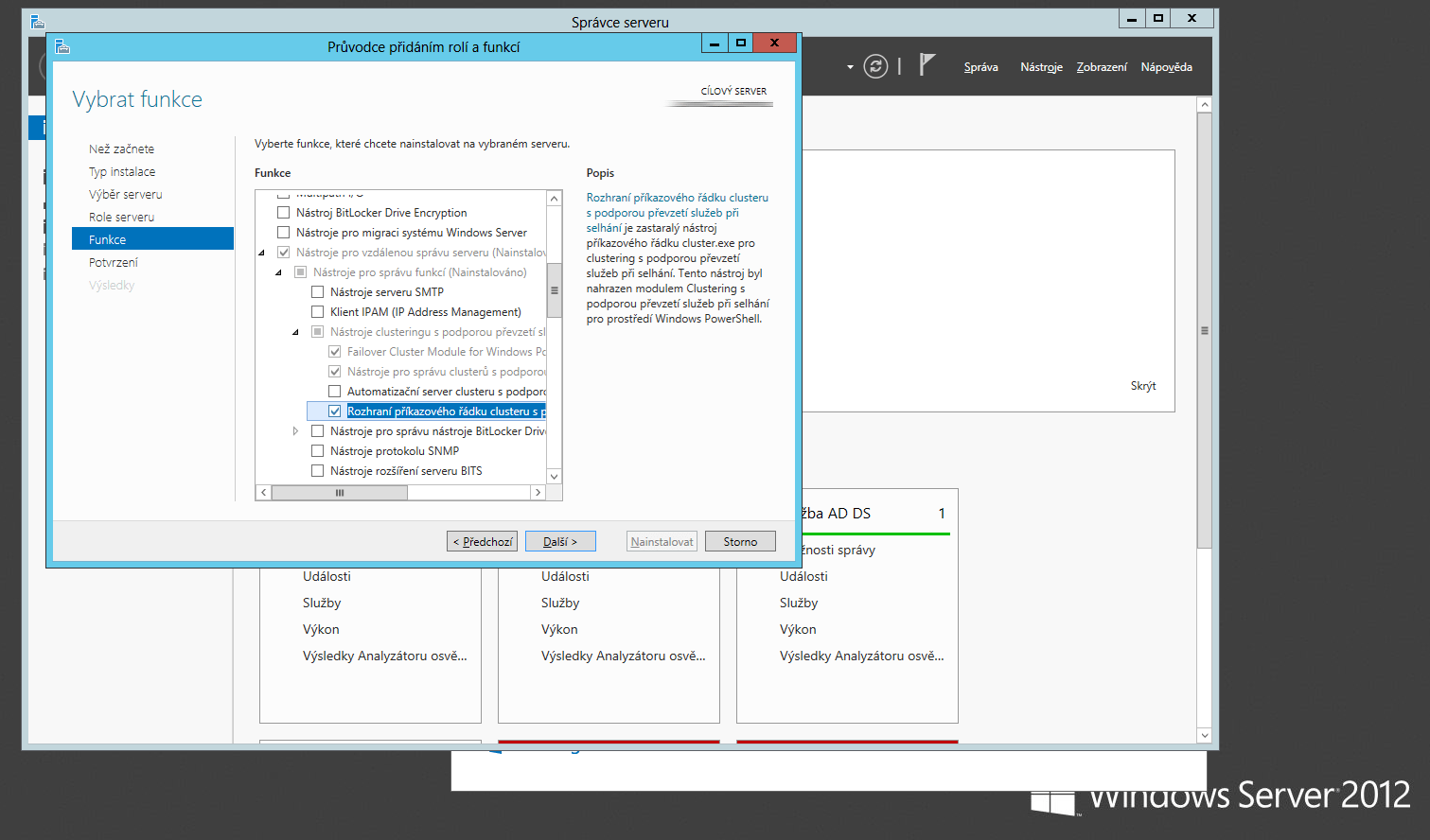Open the notifications flag icon

coord(927,65)
